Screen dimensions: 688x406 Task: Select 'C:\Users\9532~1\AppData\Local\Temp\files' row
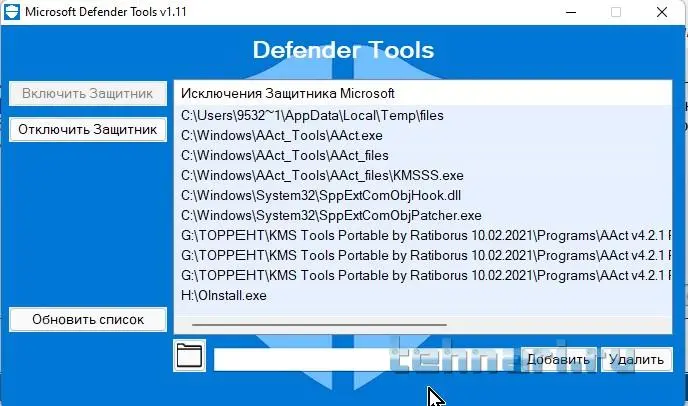point(423,115)
